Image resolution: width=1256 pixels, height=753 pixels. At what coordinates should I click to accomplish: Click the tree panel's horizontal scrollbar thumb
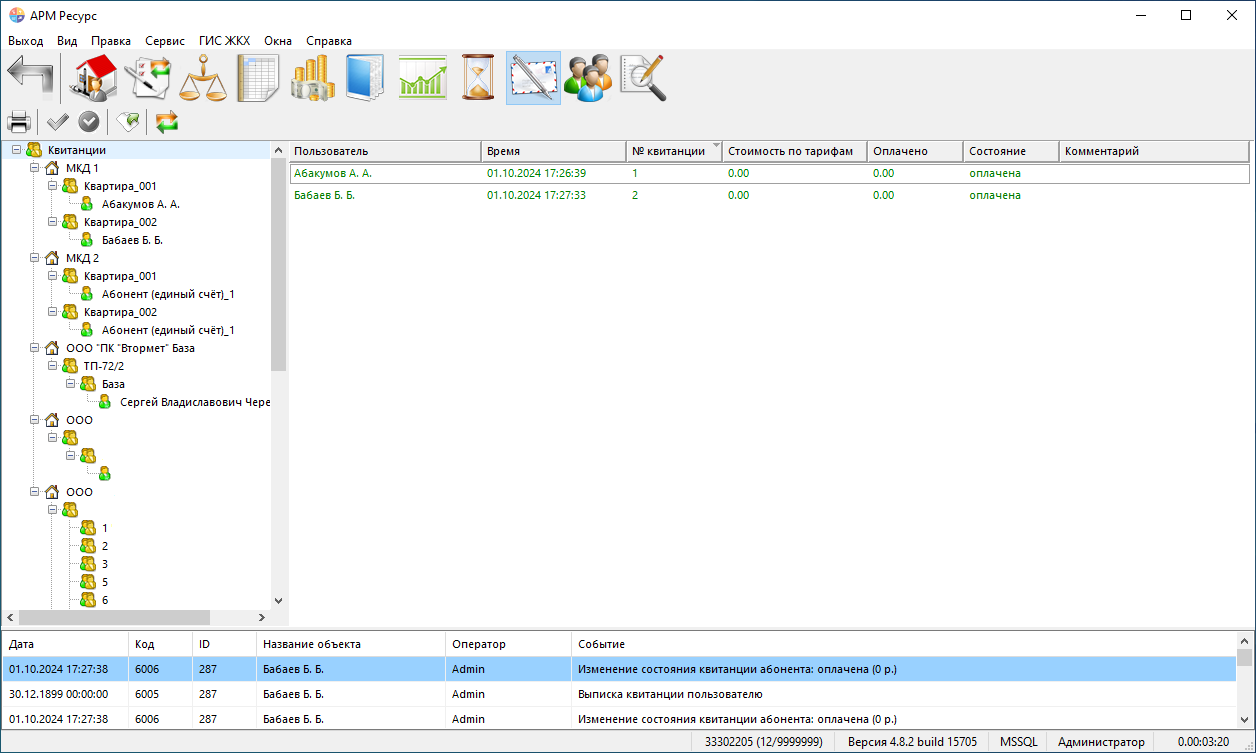click(114, 618)
